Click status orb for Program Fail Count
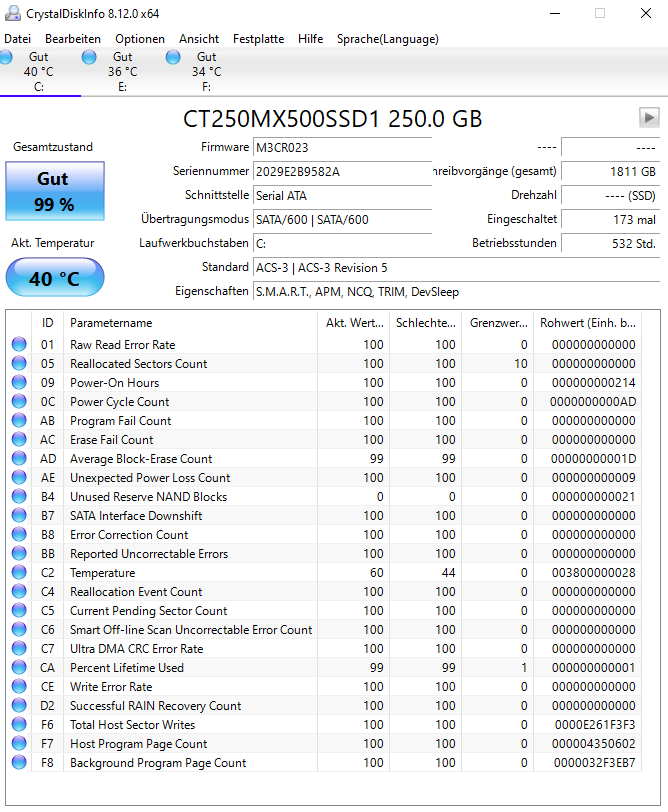668x812 pixels. pos(19,420)
